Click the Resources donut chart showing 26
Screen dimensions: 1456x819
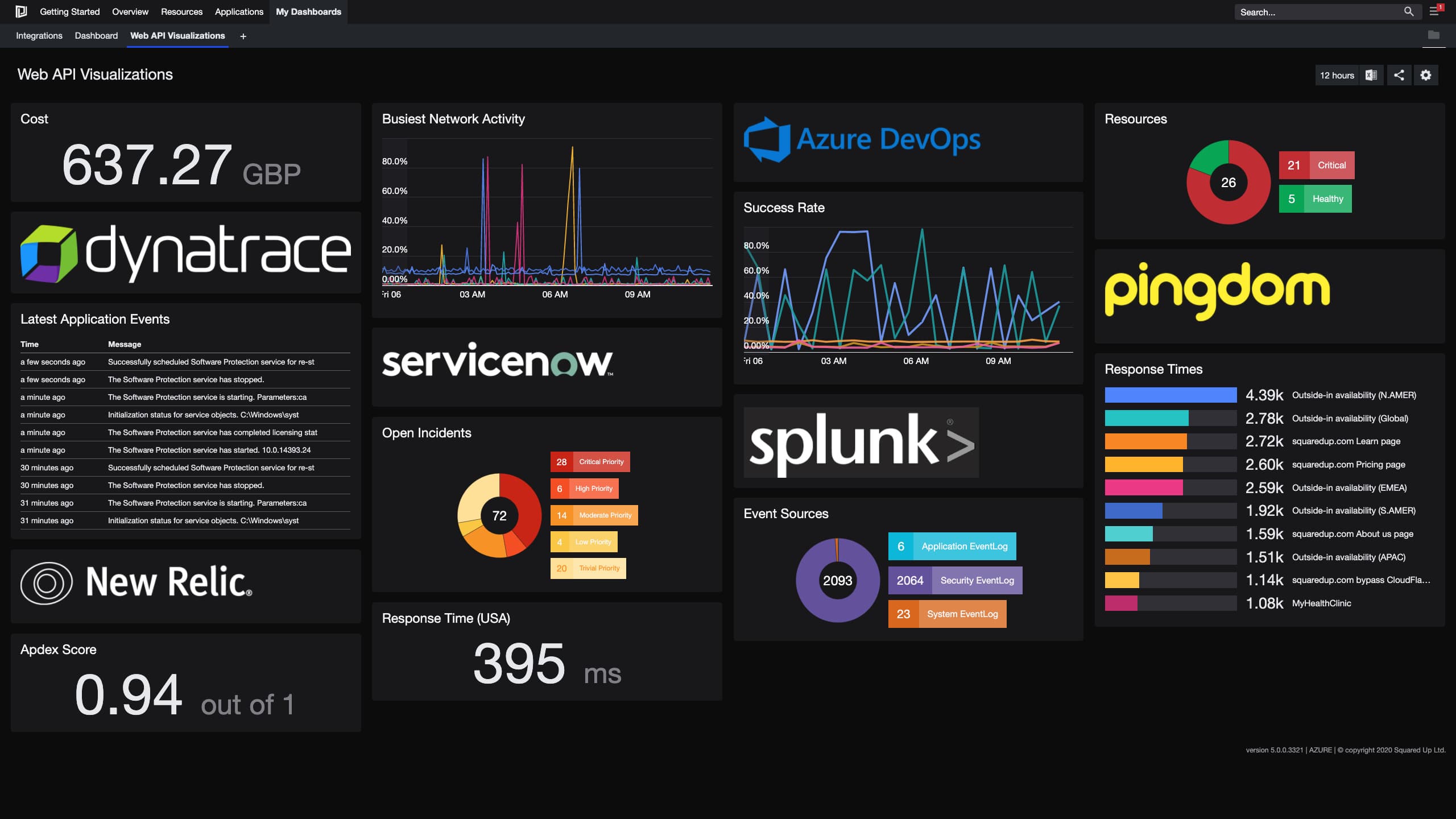point(1228,183)
